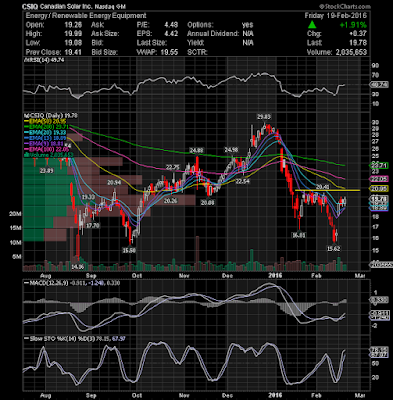Click the 15.62 February low label

tap(334, 249)
